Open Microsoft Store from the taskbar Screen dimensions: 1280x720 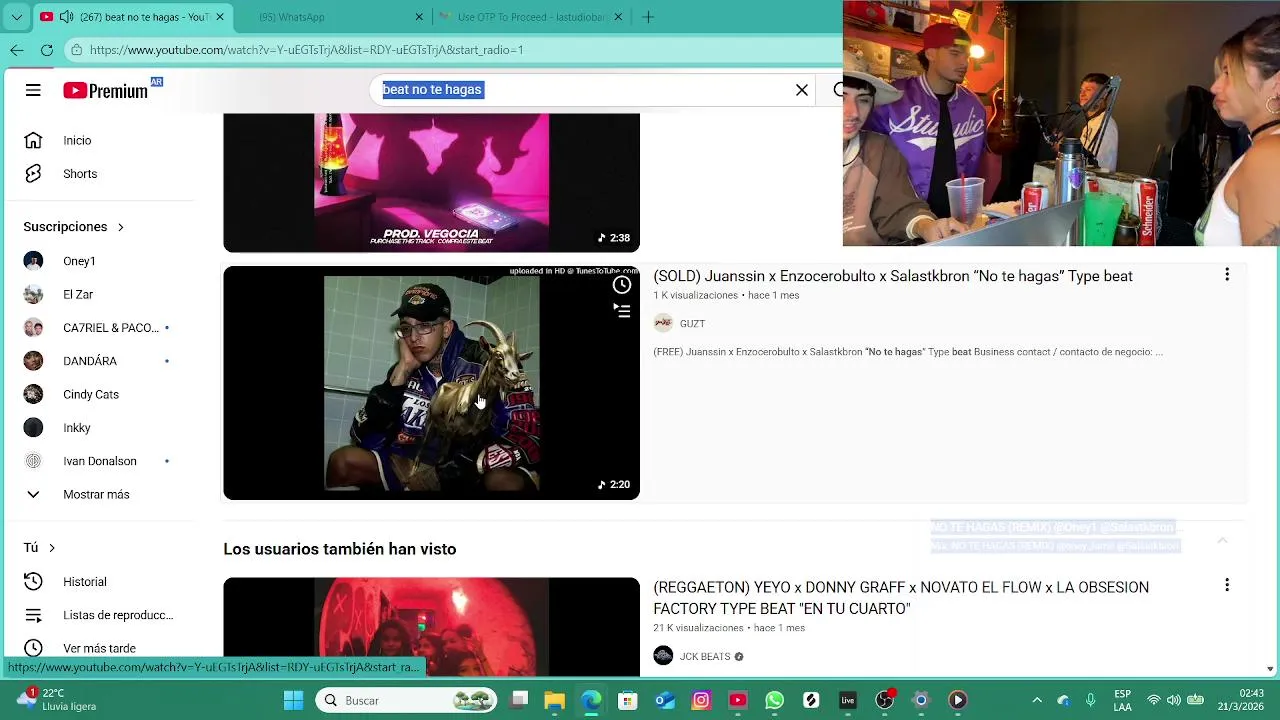coord(628,700)
